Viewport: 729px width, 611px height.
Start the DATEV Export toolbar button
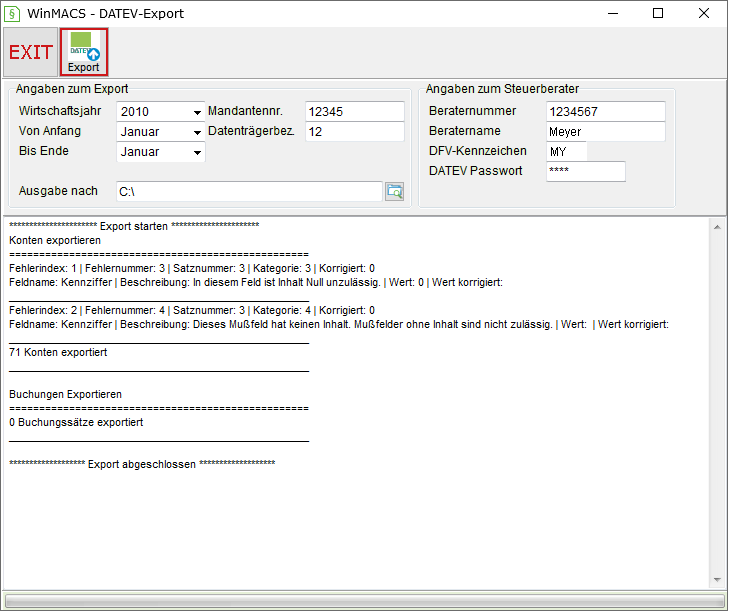pyautogui.click(x=84, y=52)
